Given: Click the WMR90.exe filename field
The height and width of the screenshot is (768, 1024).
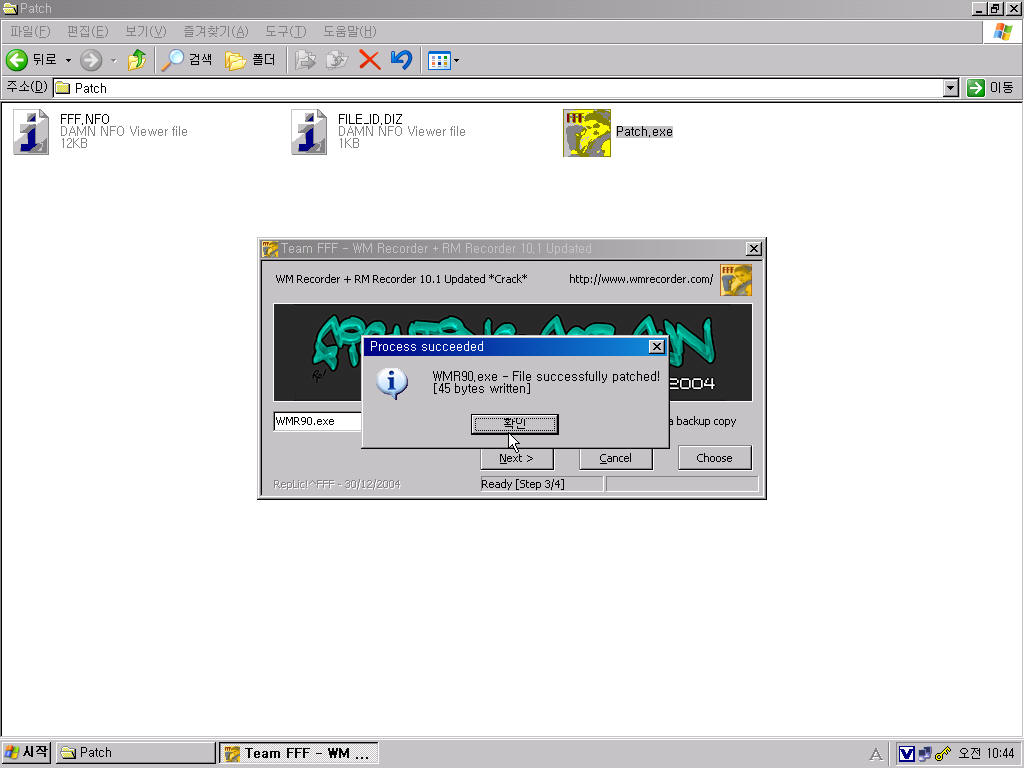Looking at the screenshot, I should [x=317, y=421].
